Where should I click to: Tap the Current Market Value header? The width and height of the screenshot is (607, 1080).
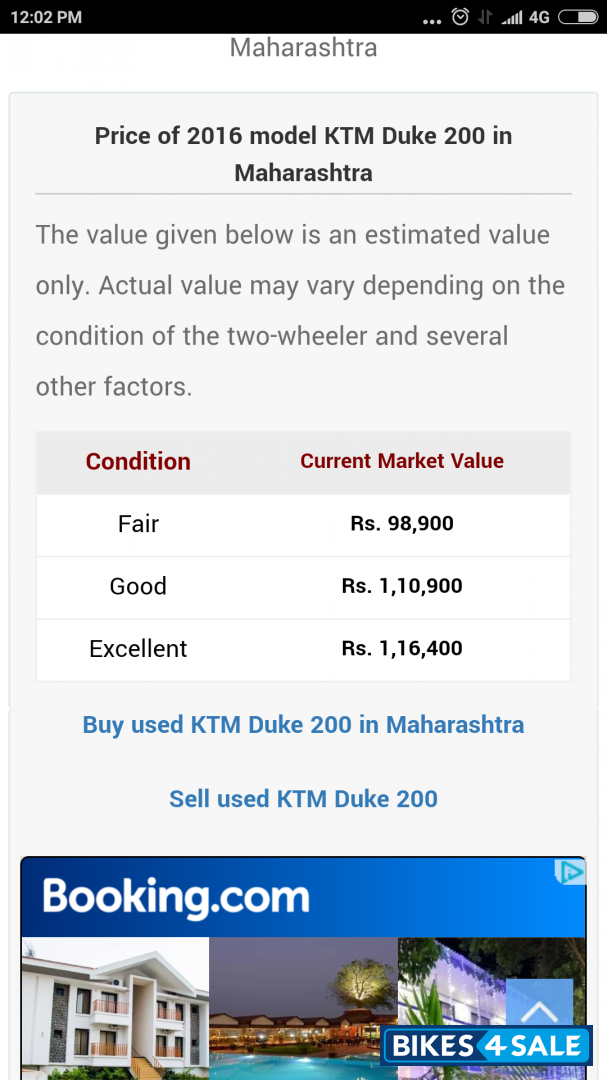pyautogui.click(x=402, y=461)
